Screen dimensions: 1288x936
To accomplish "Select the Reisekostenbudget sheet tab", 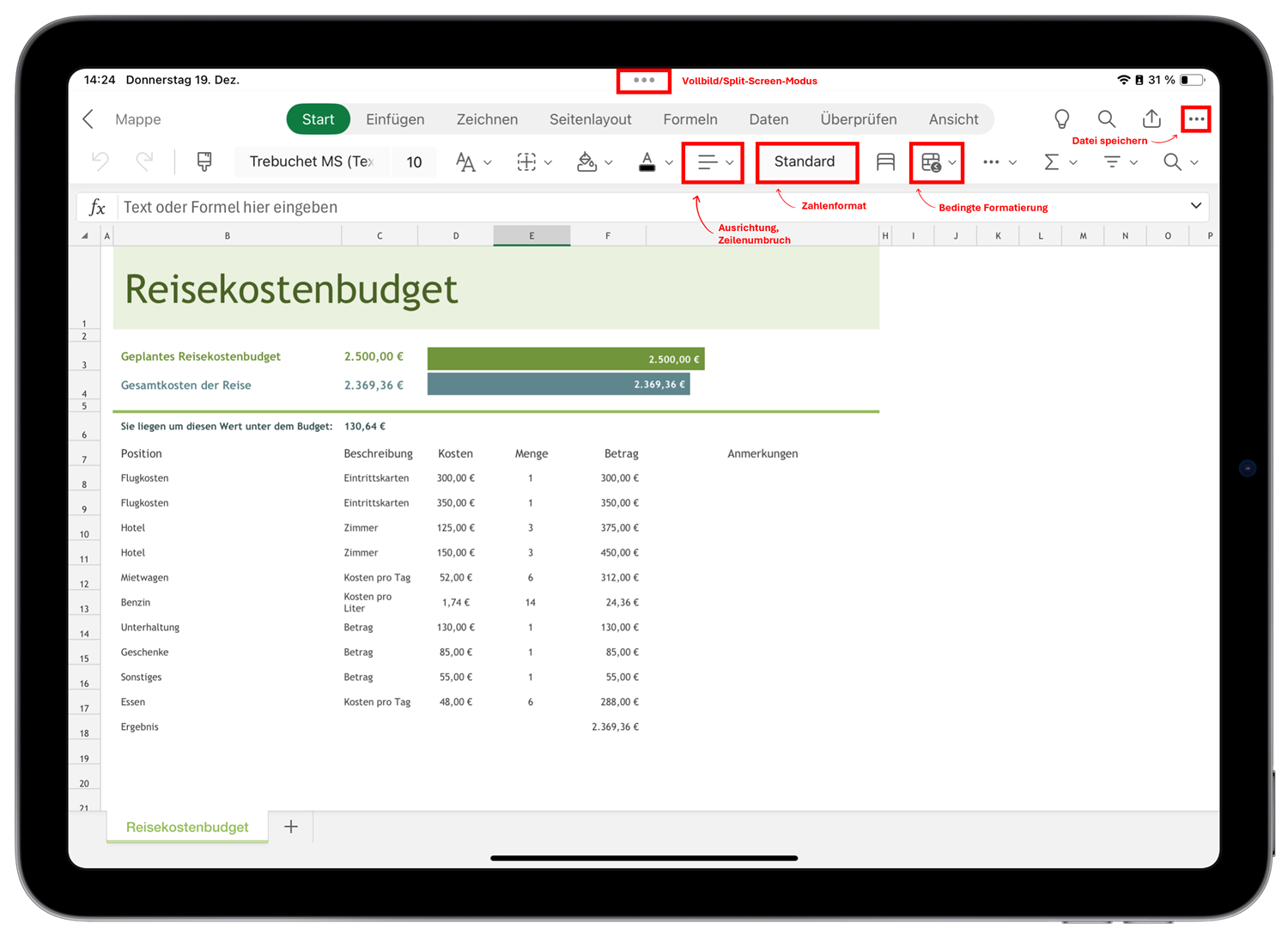I will pyautogui.click(x=187, y=827).
